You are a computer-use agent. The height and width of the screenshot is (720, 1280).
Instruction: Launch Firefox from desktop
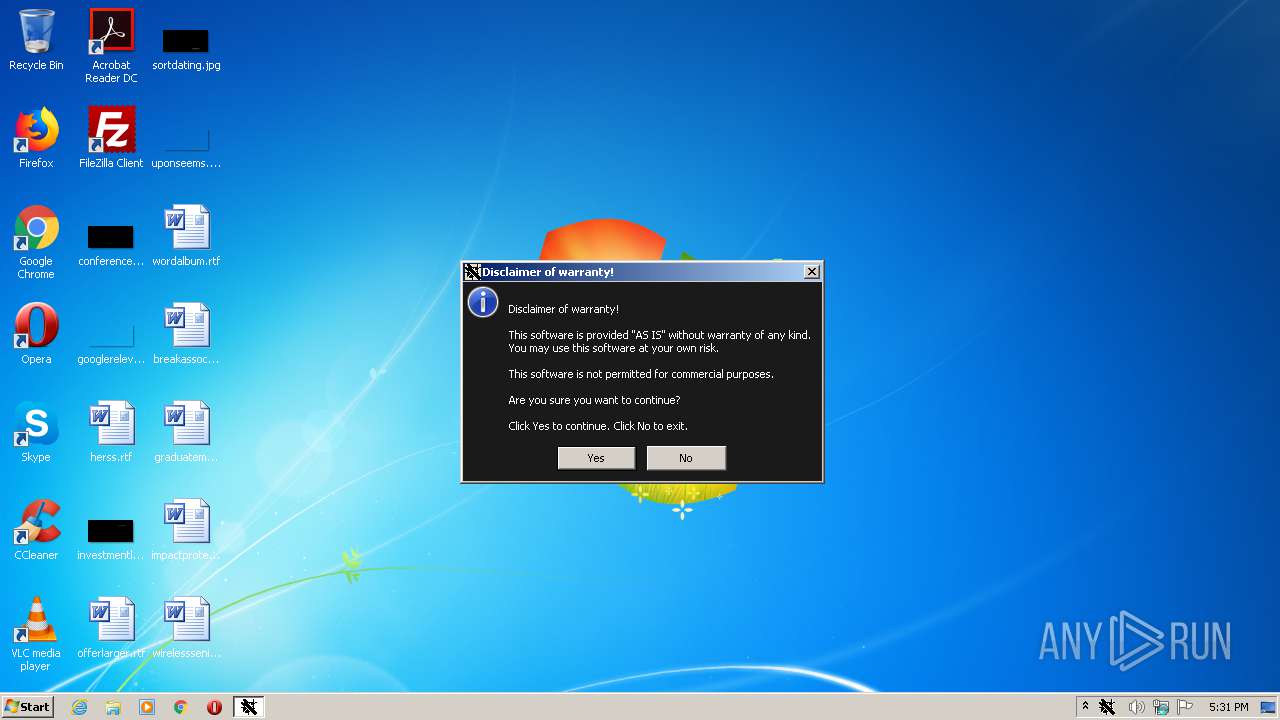pyautogui.click(x=36, y=138)
